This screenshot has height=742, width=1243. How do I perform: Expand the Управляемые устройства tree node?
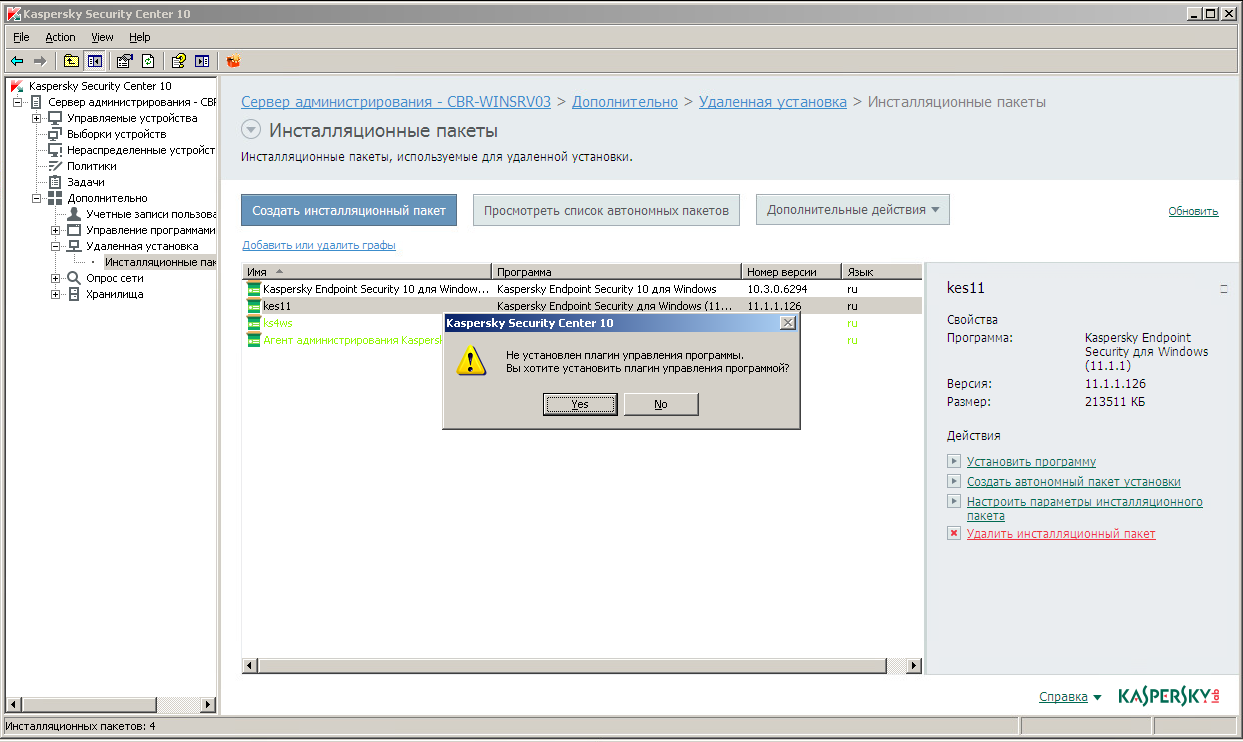[x=37, y=118]
